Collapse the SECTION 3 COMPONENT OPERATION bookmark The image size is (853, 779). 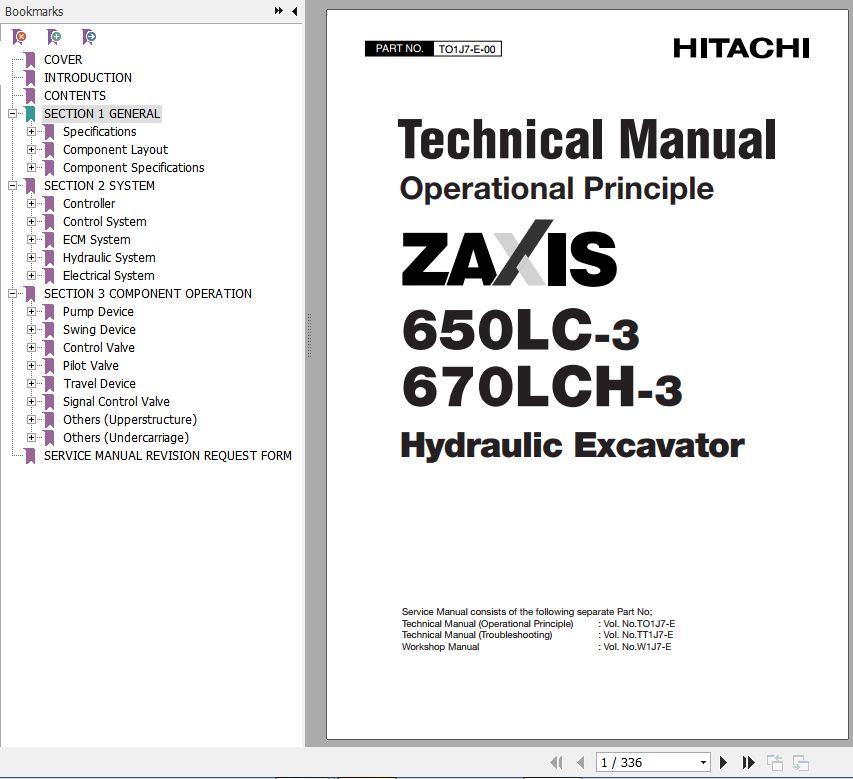[12, 294]
